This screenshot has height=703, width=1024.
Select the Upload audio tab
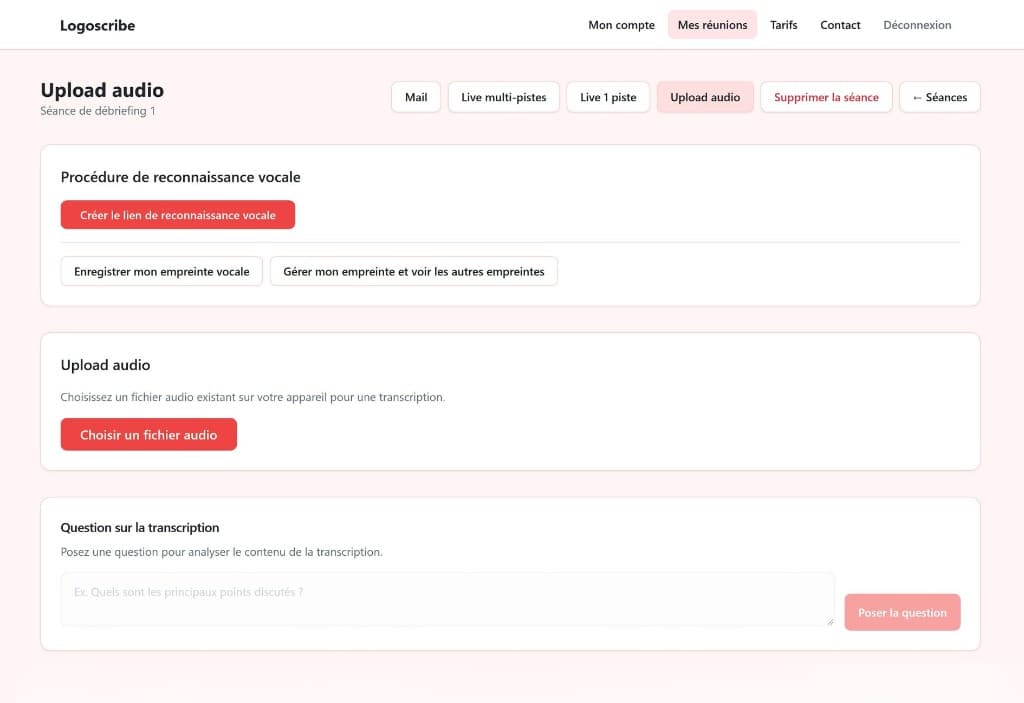coord(705,97)
